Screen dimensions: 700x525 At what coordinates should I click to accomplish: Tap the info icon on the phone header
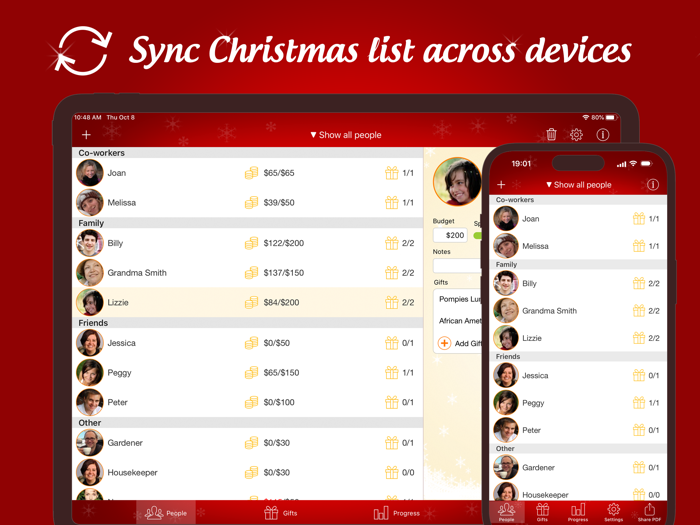653,184
